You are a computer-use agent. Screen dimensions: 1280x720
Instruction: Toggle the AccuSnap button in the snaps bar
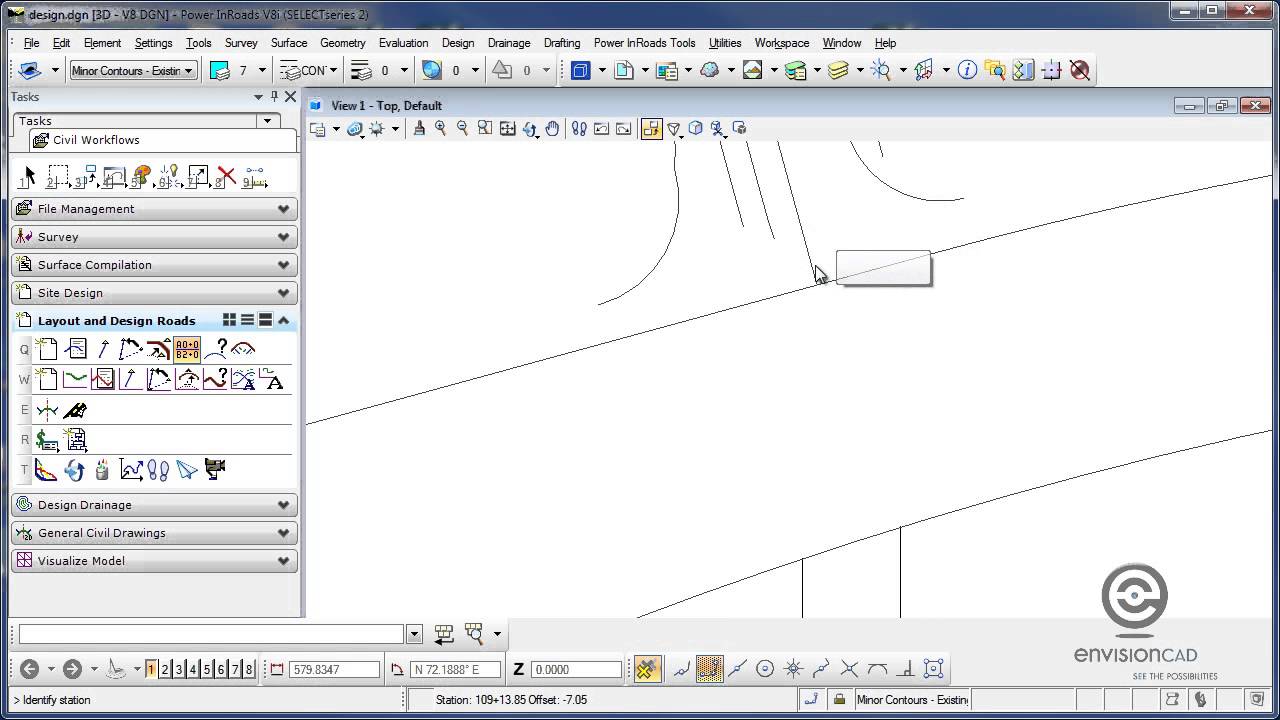[647, 669]
